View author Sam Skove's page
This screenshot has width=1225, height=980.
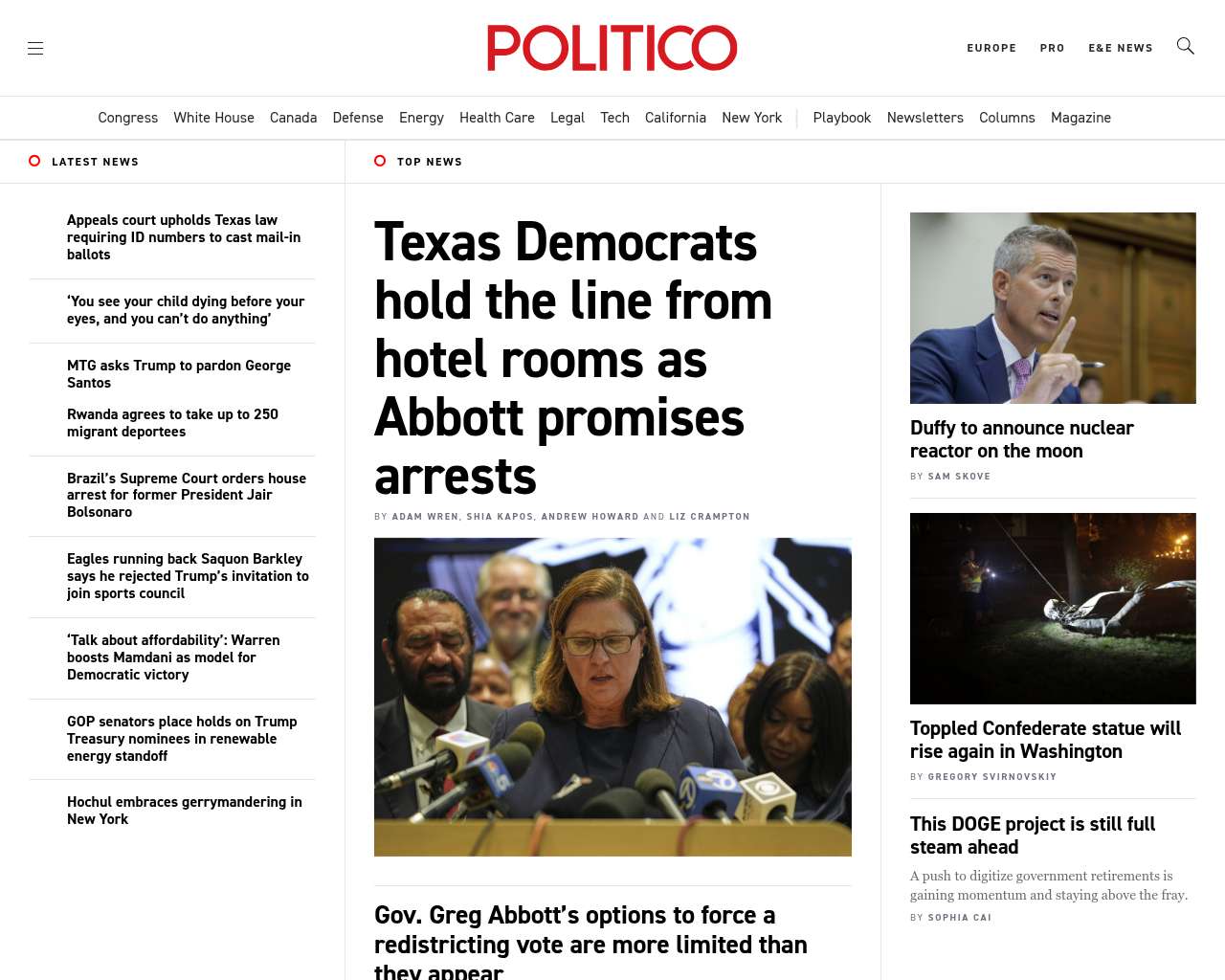click(x=959, y=477)
